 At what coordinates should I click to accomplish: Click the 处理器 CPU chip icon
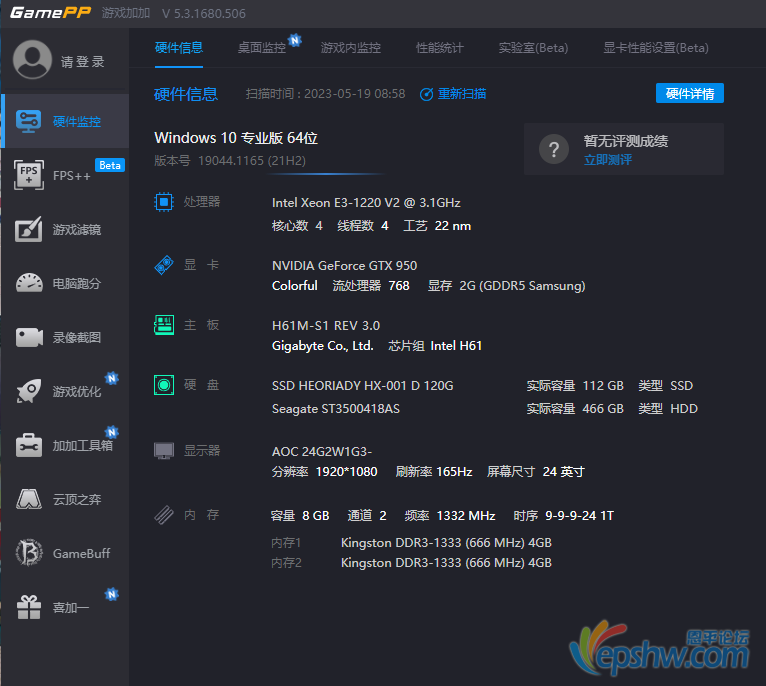164,202
